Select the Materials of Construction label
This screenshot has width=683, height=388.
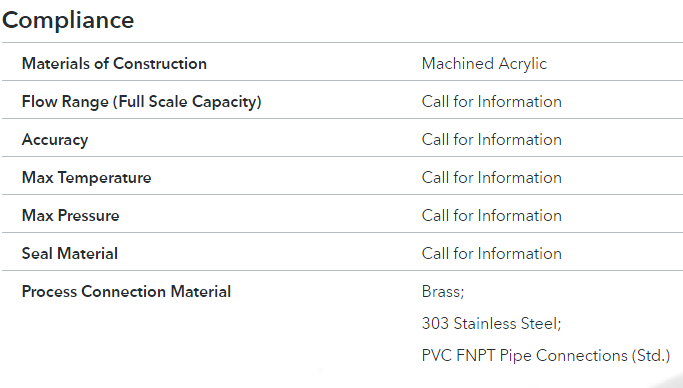[114, 64]
